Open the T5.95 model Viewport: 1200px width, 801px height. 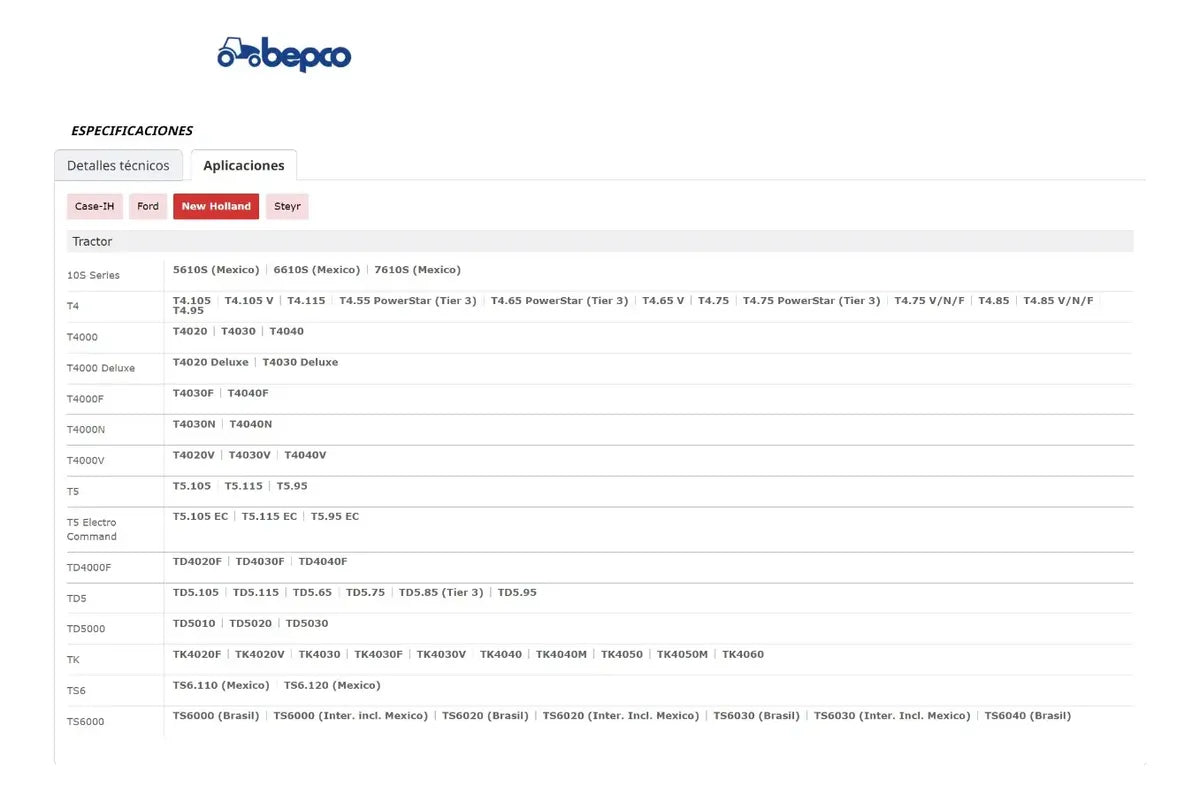[x=292, y=487]
